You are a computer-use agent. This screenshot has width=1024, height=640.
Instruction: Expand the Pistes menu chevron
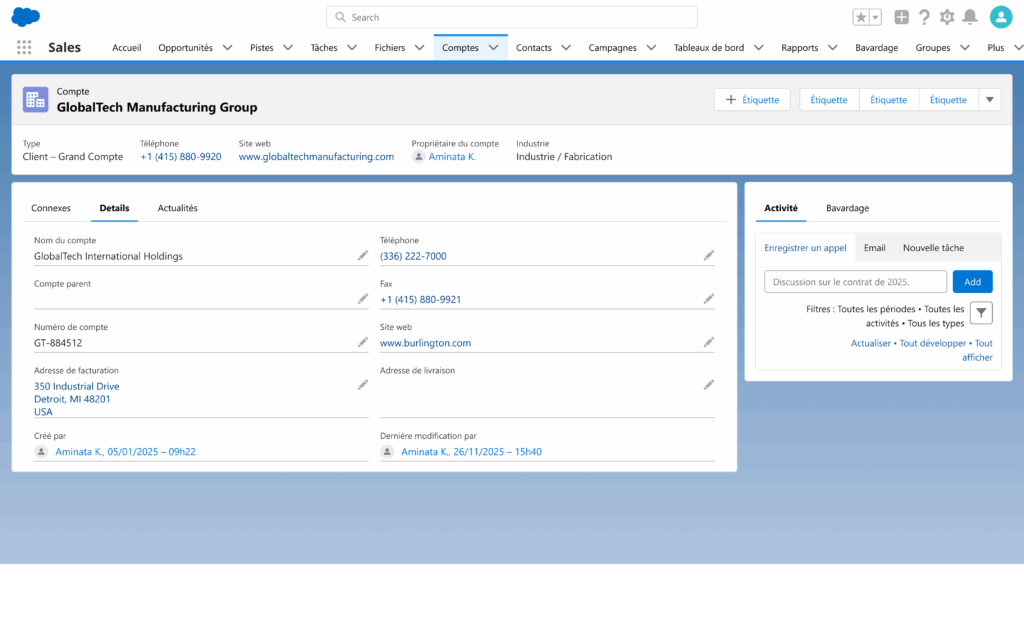[x=288, y=47]
